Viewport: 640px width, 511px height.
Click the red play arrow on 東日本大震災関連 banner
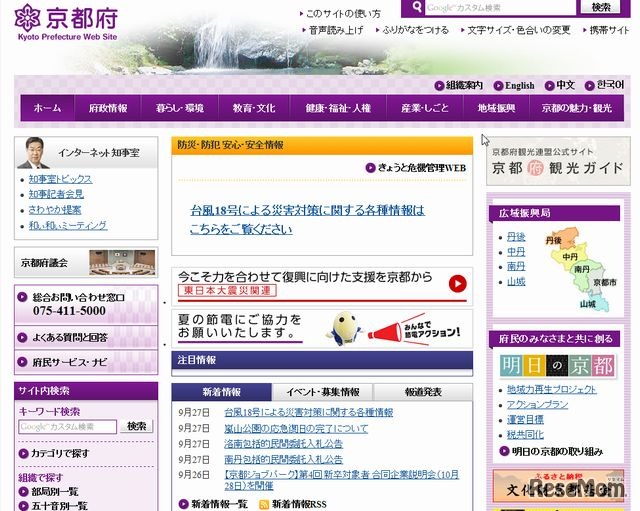[x=457, y=283]
